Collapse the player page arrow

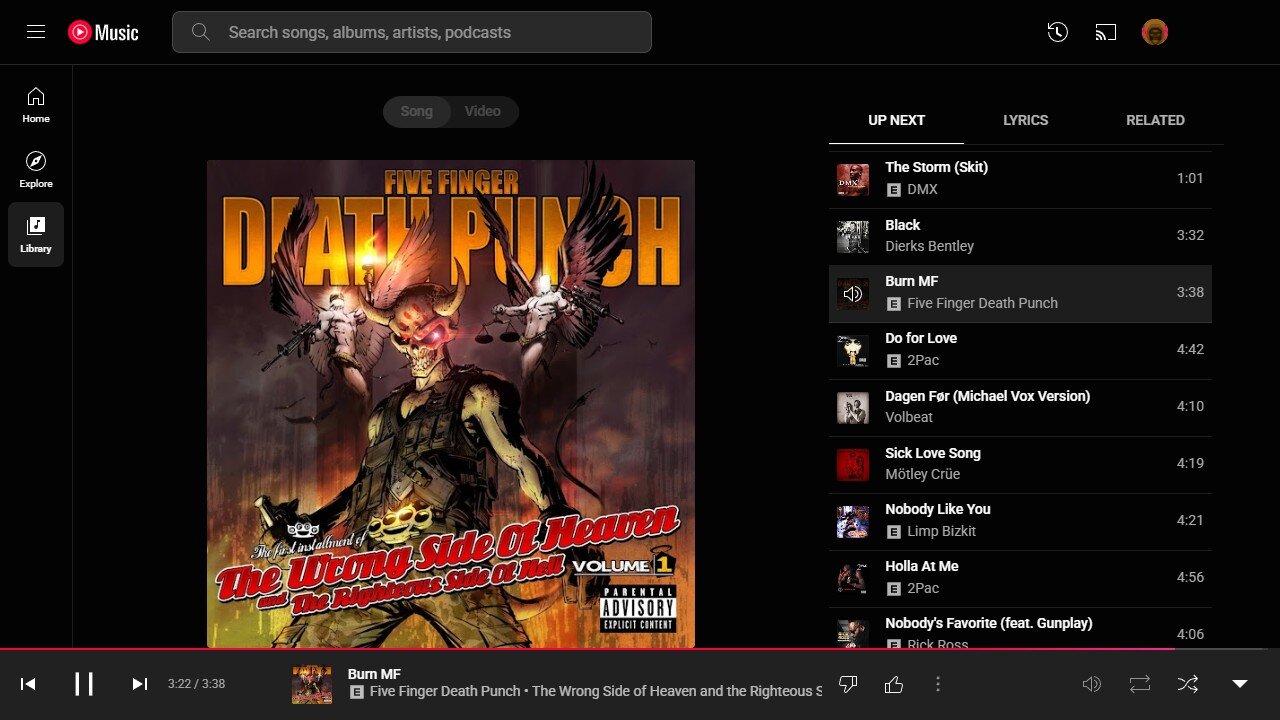click(x=1240, y=684)
